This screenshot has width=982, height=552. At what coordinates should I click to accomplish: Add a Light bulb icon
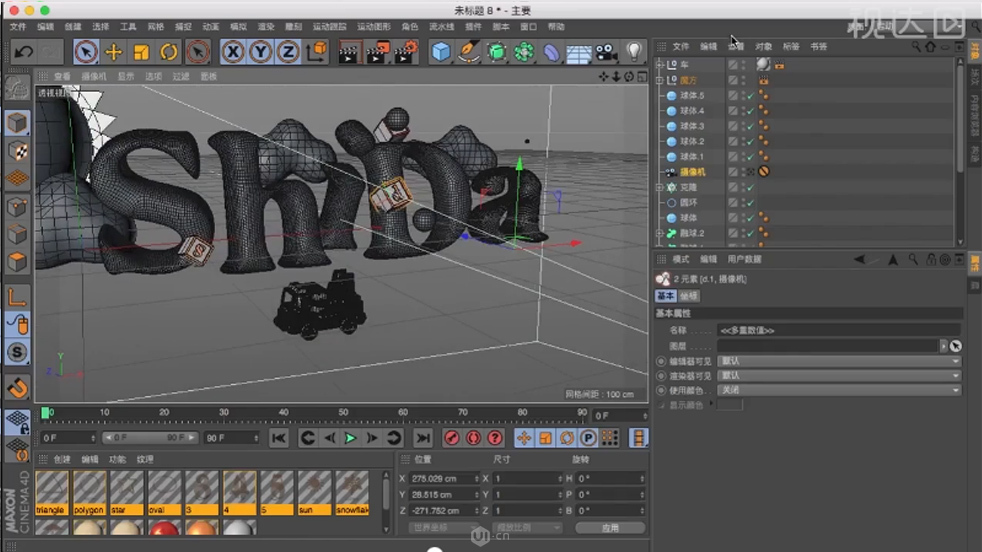tap(634, 51)
